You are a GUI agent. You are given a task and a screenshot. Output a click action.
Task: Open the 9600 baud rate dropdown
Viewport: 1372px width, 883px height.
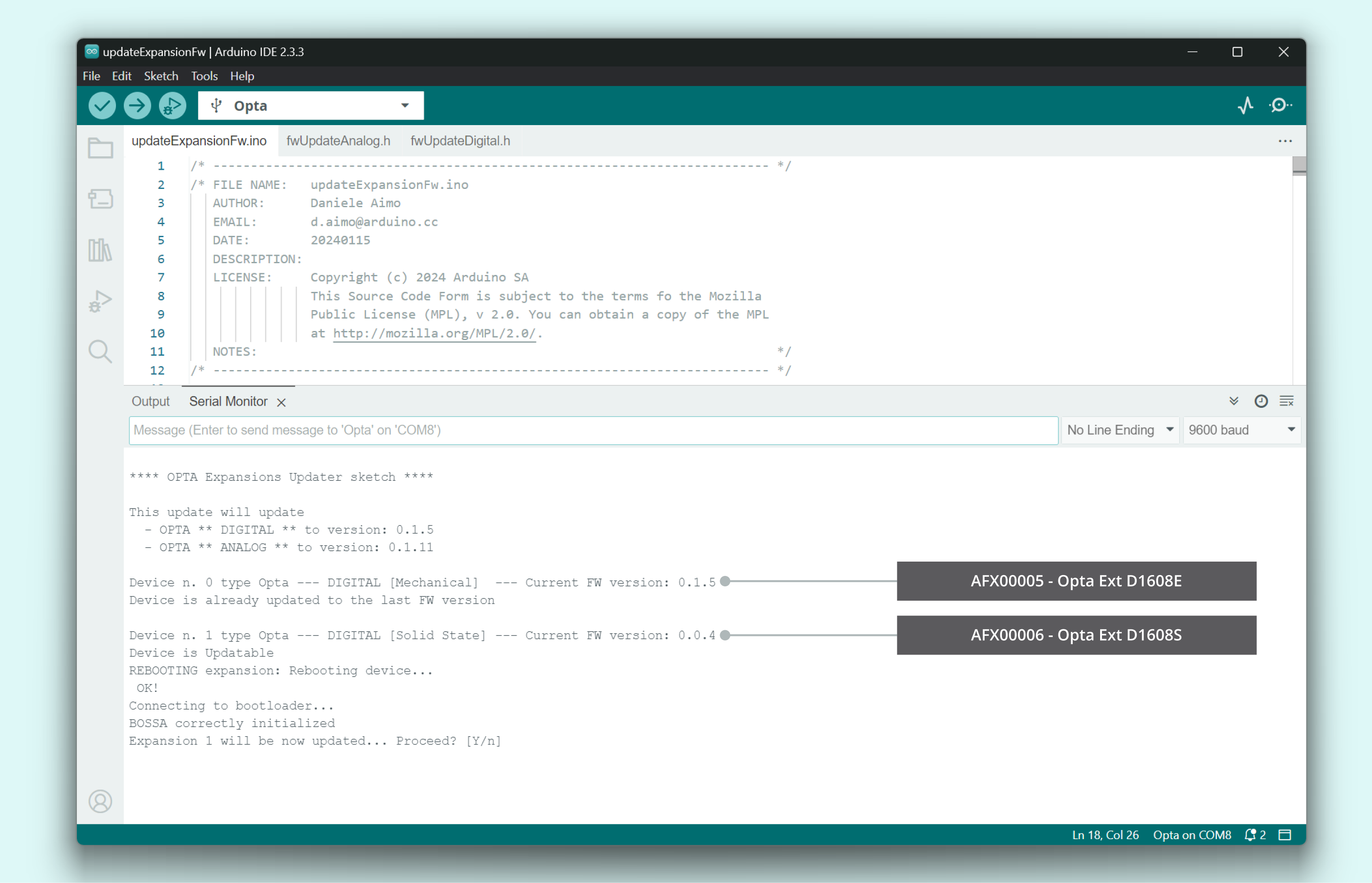(x=1241, y=430)
